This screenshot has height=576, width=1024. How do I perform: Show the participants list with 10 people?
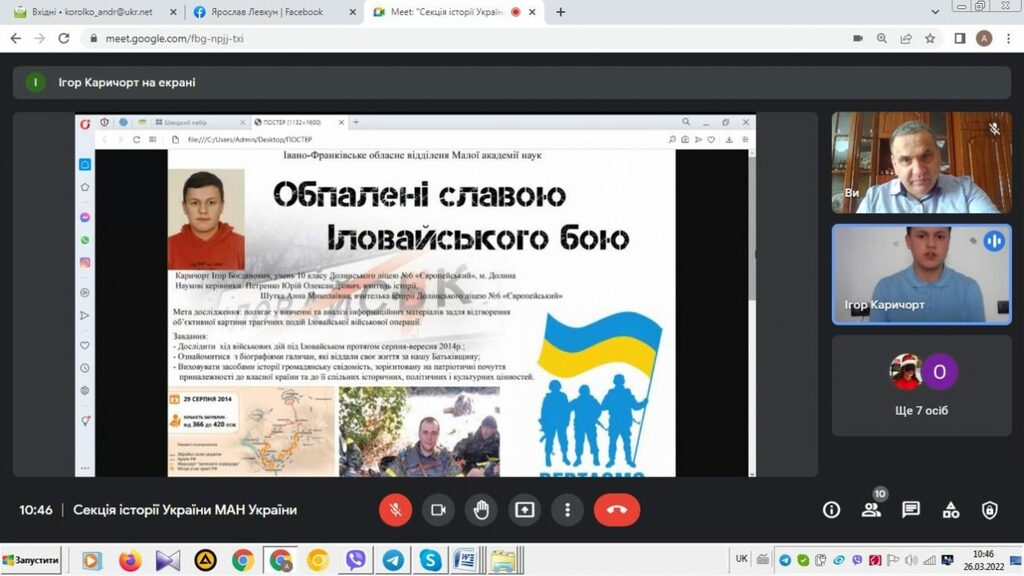coord(871,510)
